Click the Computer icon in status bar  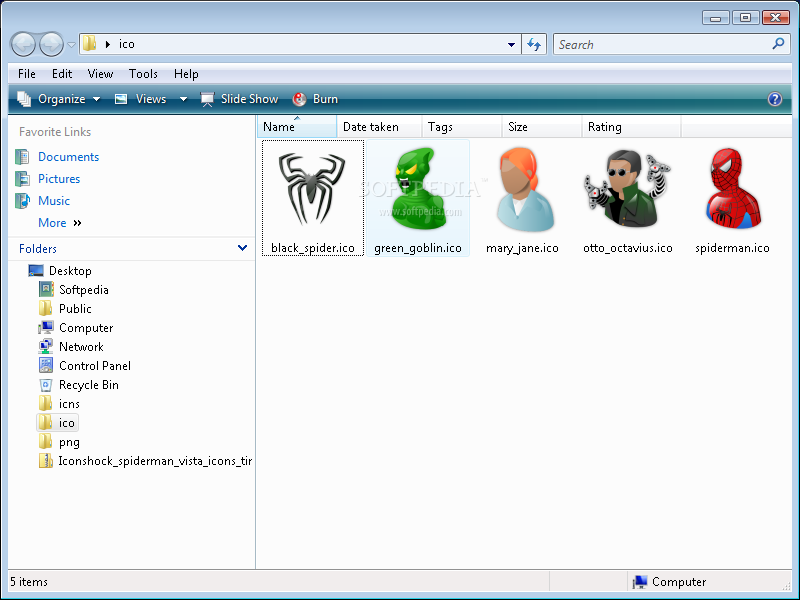(x=639, y=582)
